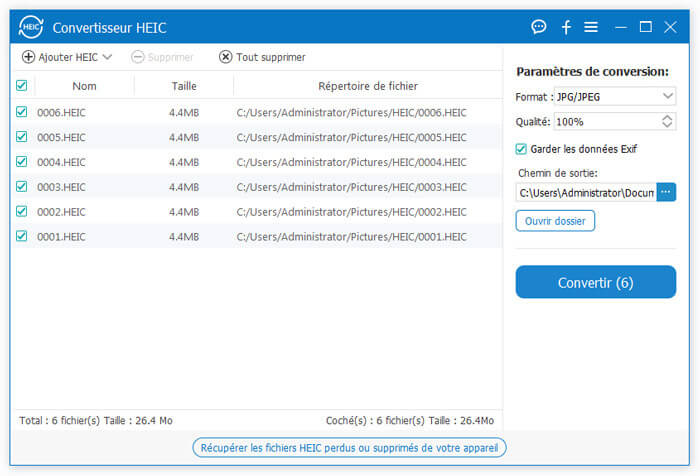Viewport: 700px width, 476px height.
Task: Browse output path with three-dots button
Action: 667,192
